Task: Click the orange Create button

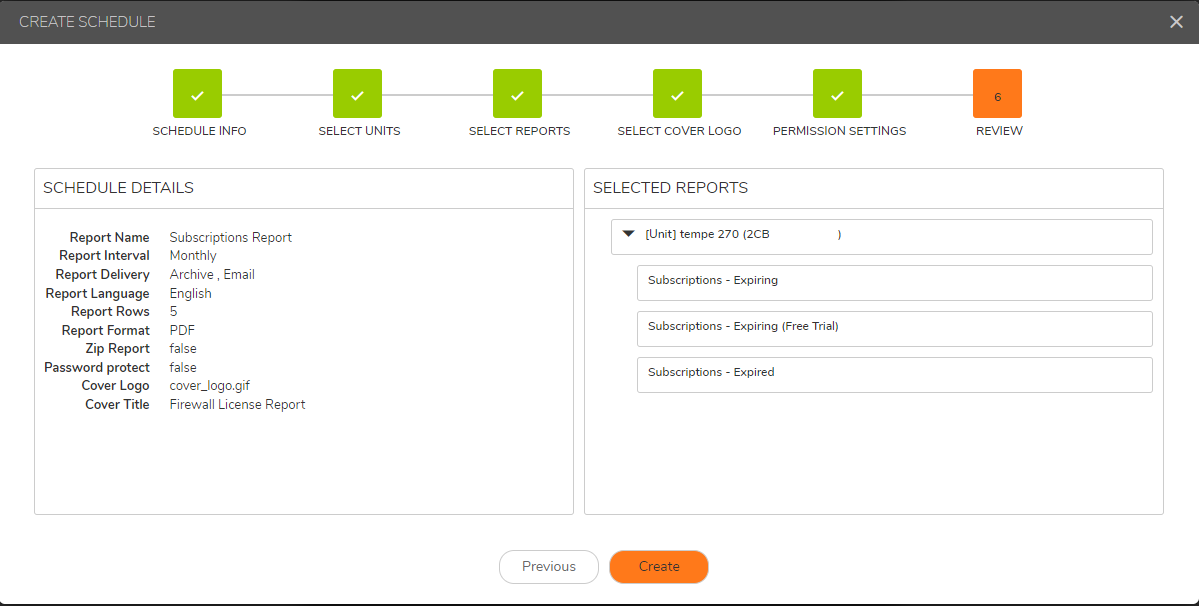Action: click(x=658, y=567)
